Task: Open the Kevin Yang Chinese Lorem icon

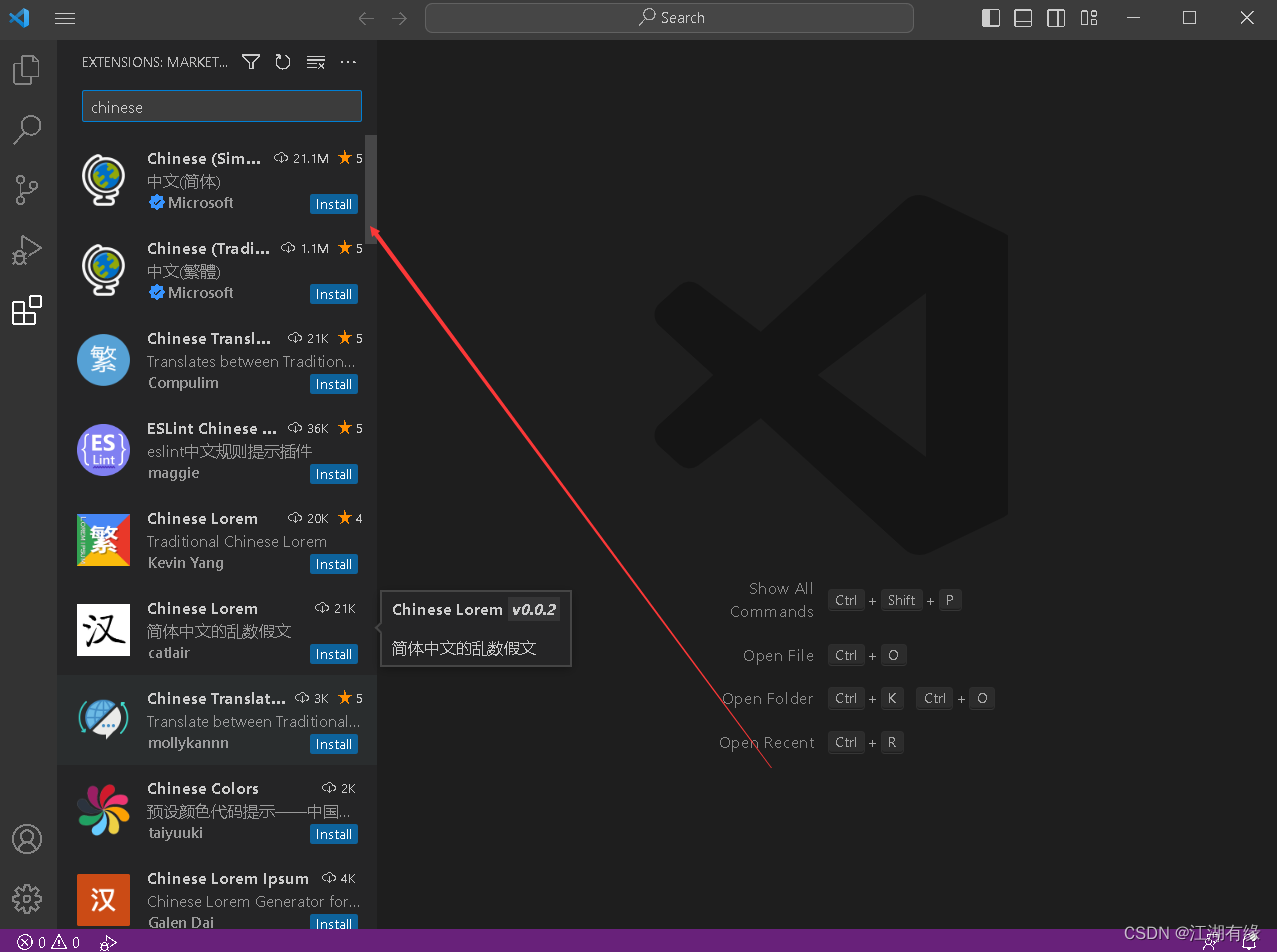Action: point(104,540)
